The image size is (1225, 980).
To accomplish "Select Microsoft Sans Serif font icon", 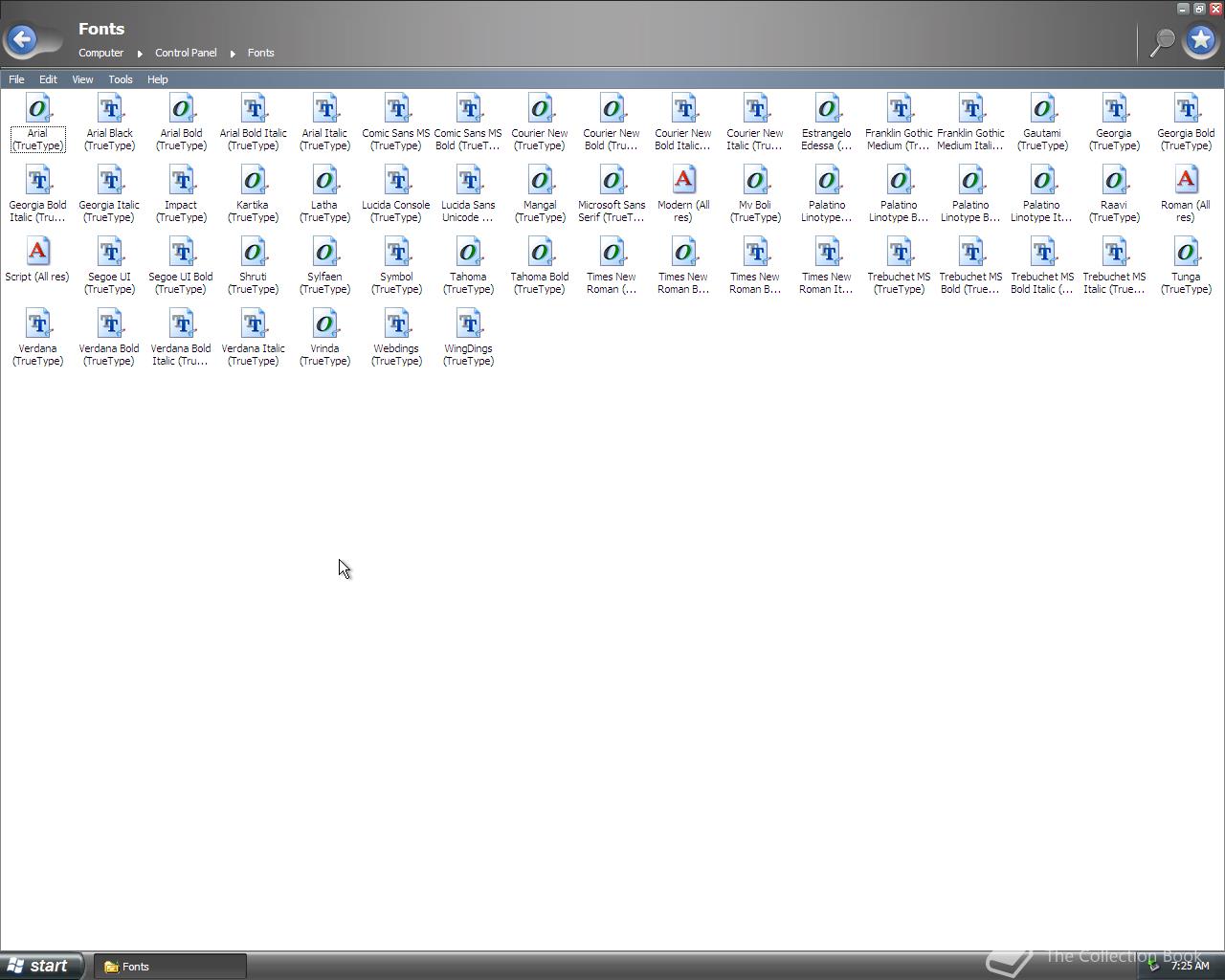I will [612, 180].
